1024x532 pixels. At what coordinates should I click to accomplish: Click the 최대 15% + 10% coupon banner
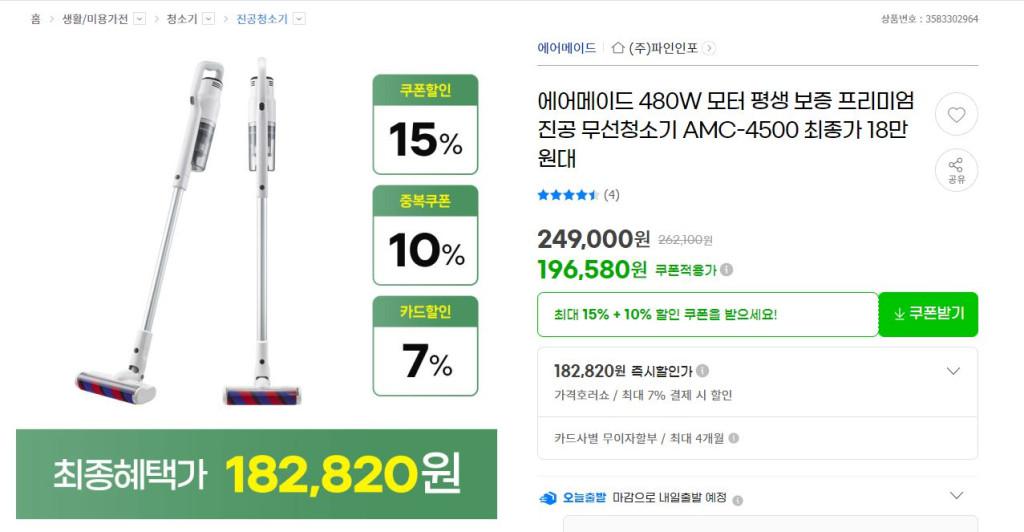pos(707,314)
